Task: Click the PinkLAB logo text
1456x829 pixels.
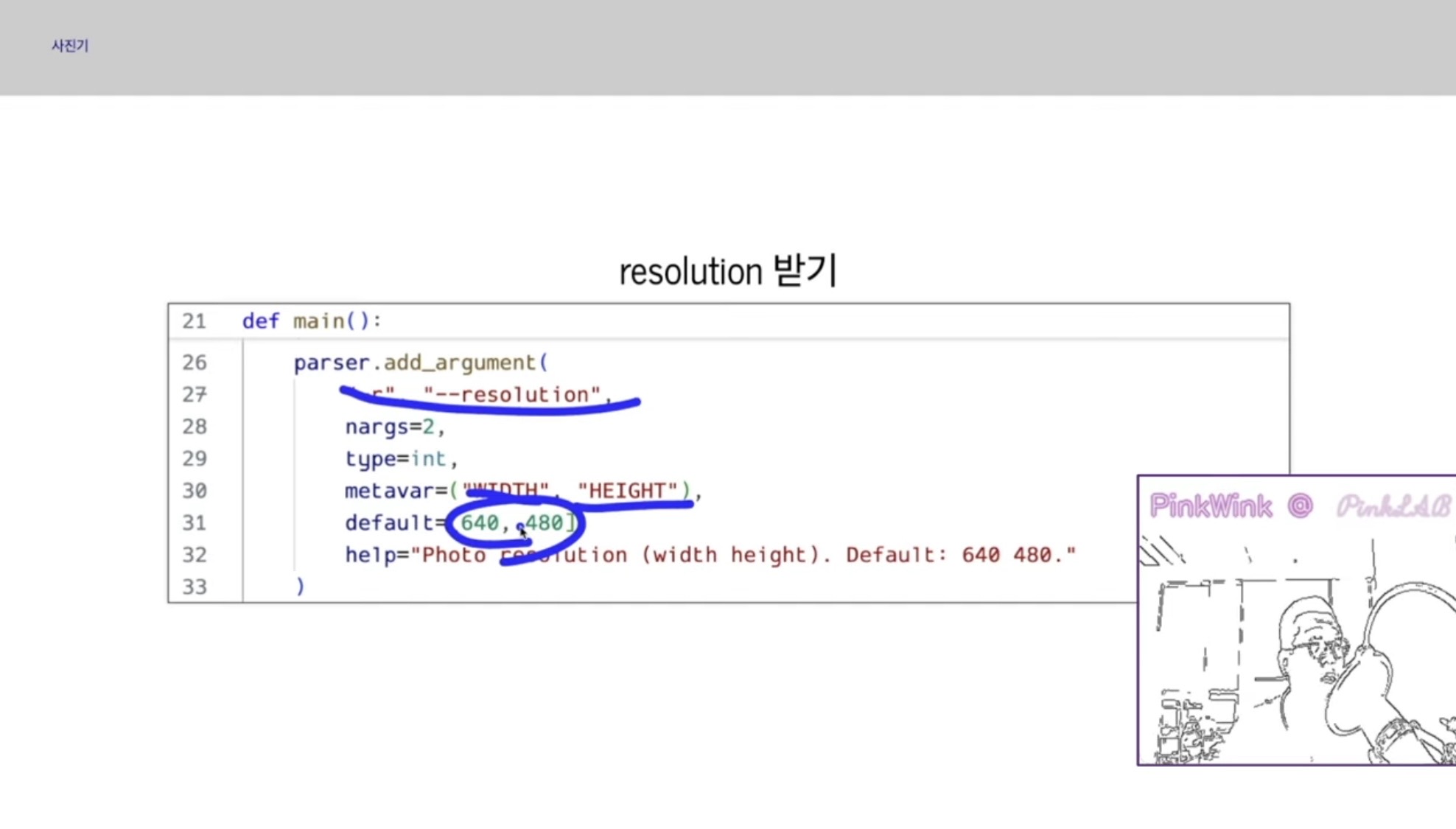Action: pyautogui.click(x=1393, y=506)
